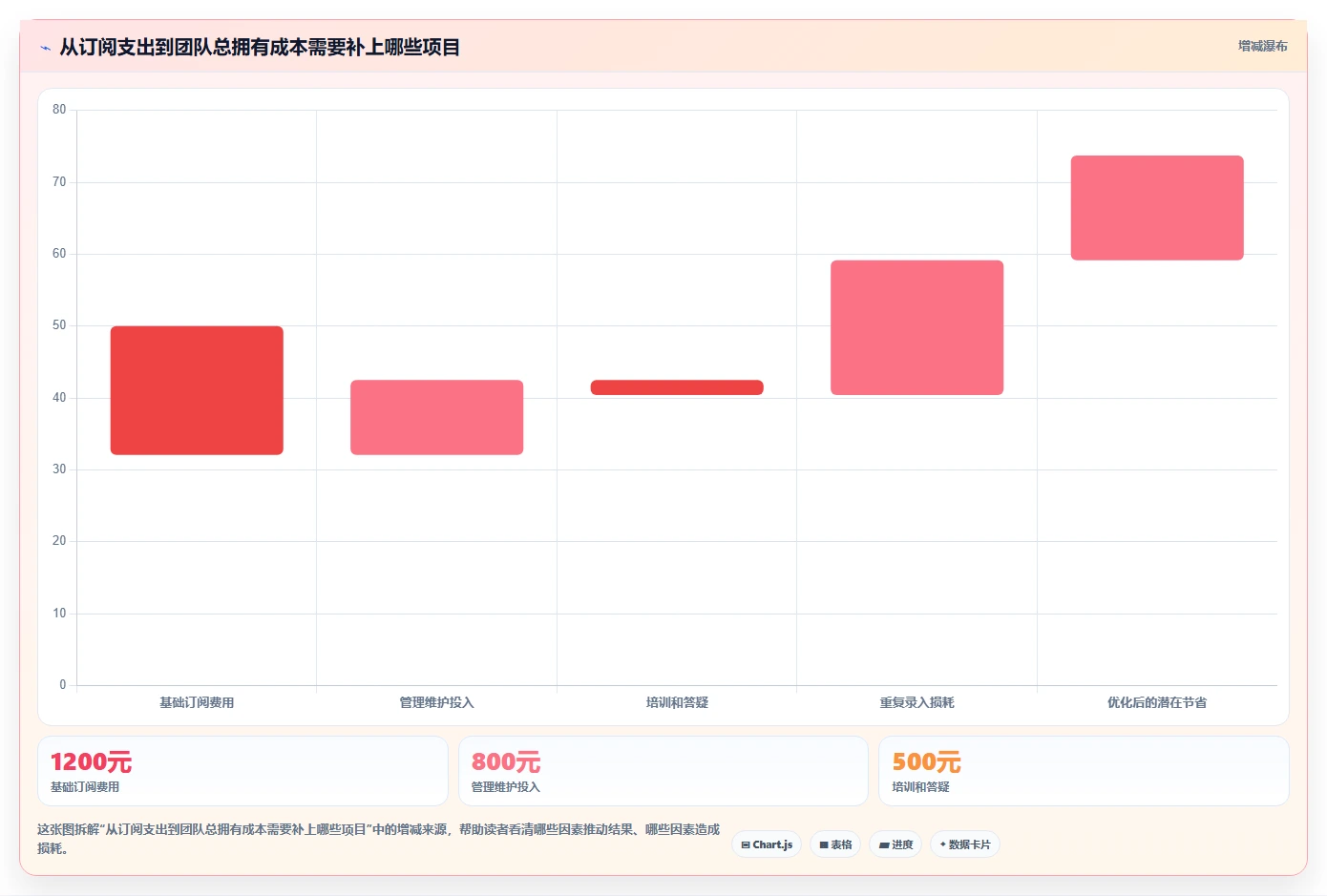Open the 1200元 基础订阅费用 card
This screenshot has height=896, width=1327.
[242, 771]
